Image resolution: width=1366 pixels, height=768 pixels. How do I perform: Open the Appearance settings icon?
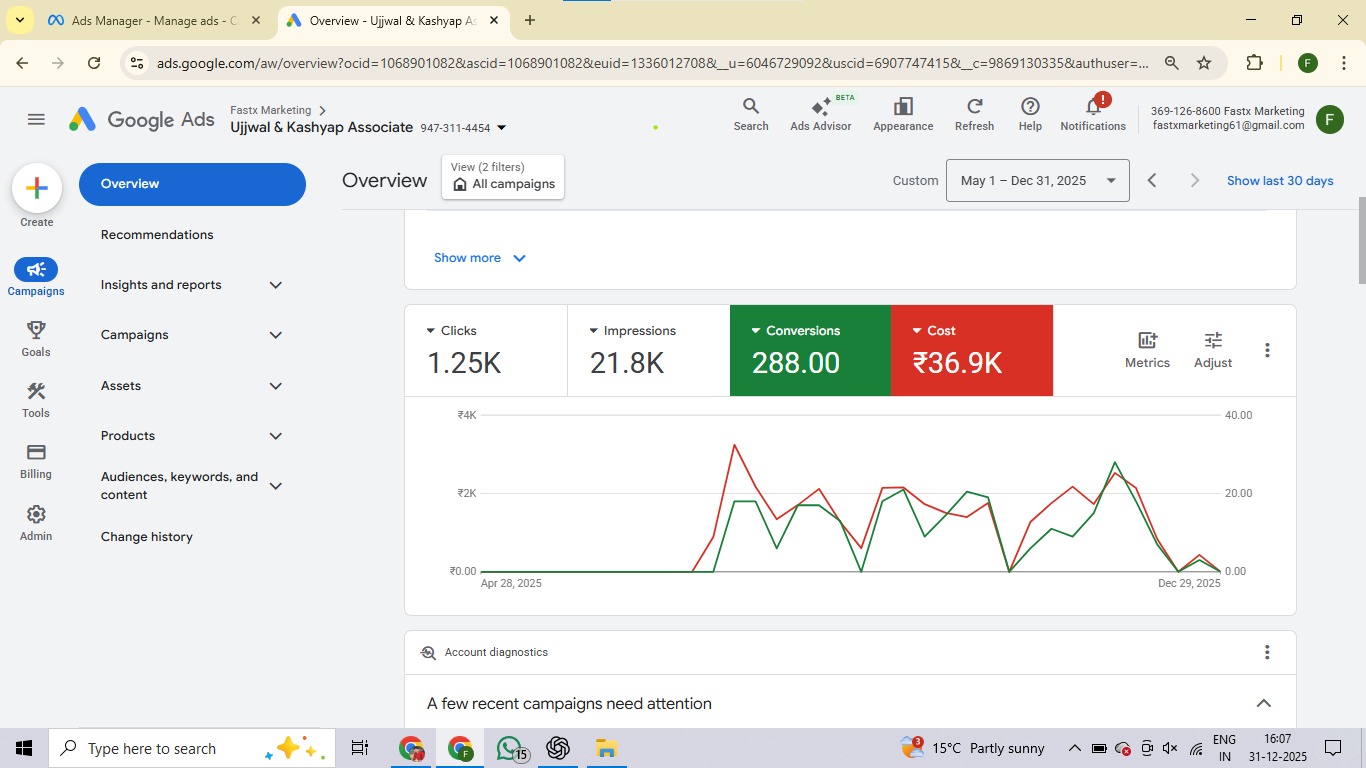point(902,113)
